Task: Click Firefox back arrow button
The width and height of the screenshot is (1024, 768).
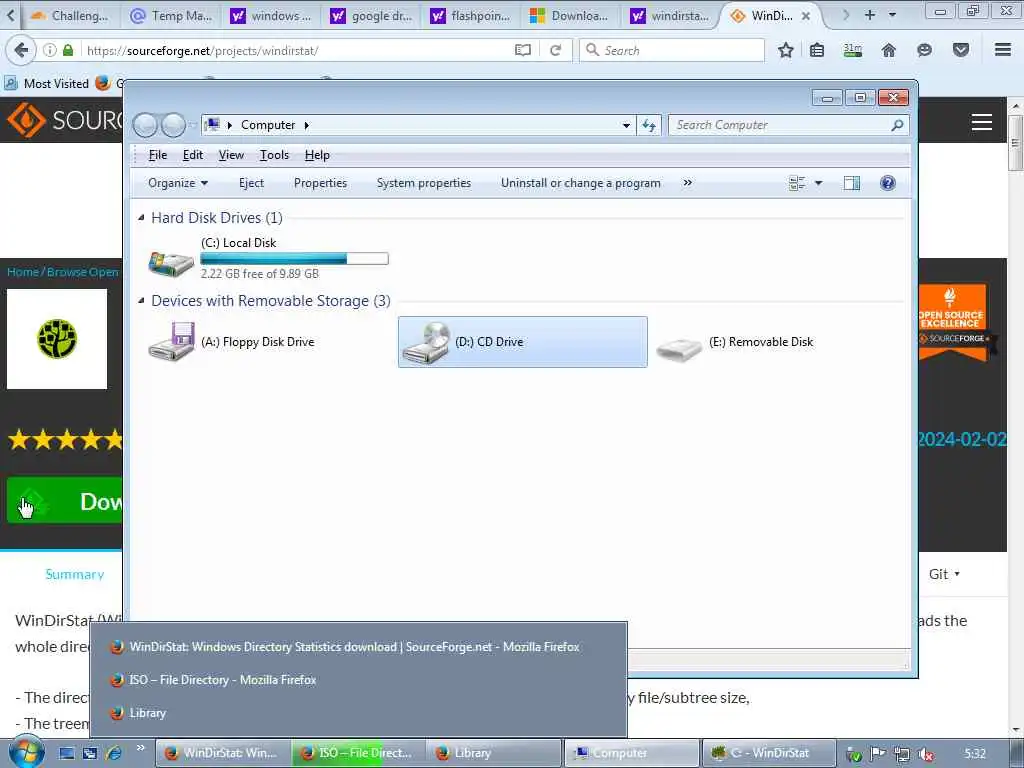Action: click(x=22, y=50)
